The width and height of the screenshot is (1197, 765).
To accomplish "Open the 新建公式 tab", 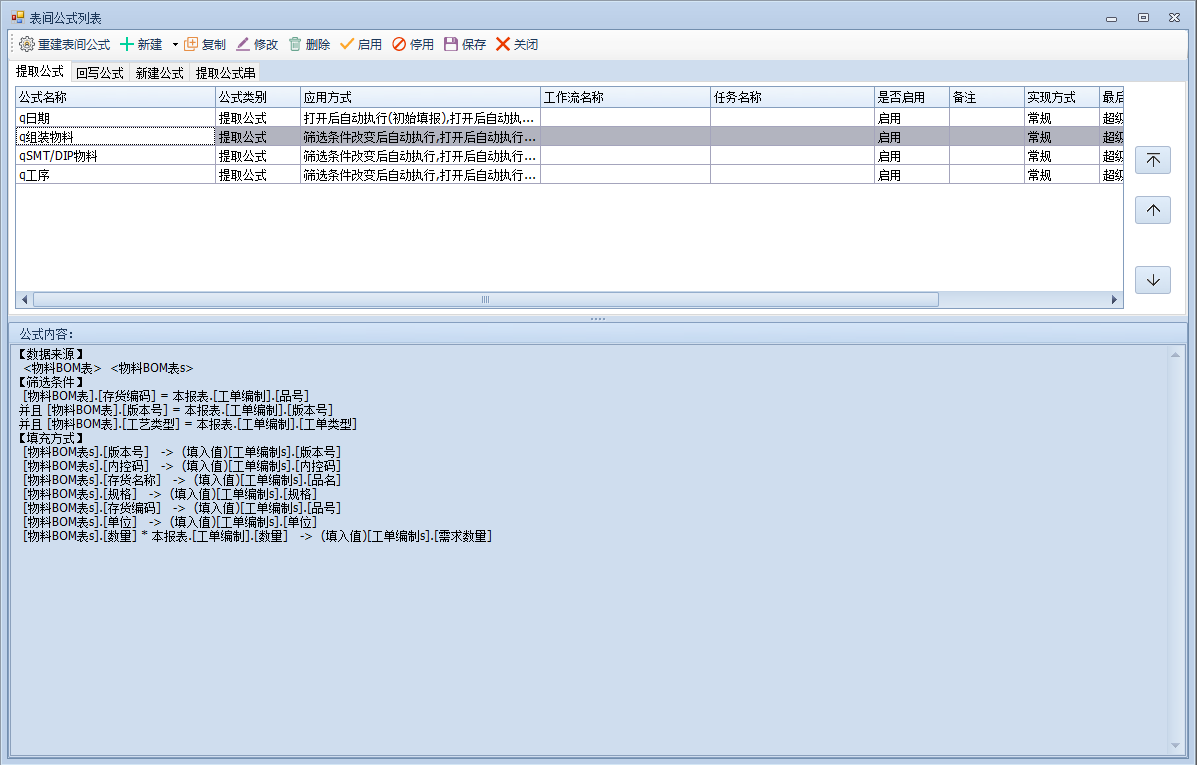I will 159,73.
